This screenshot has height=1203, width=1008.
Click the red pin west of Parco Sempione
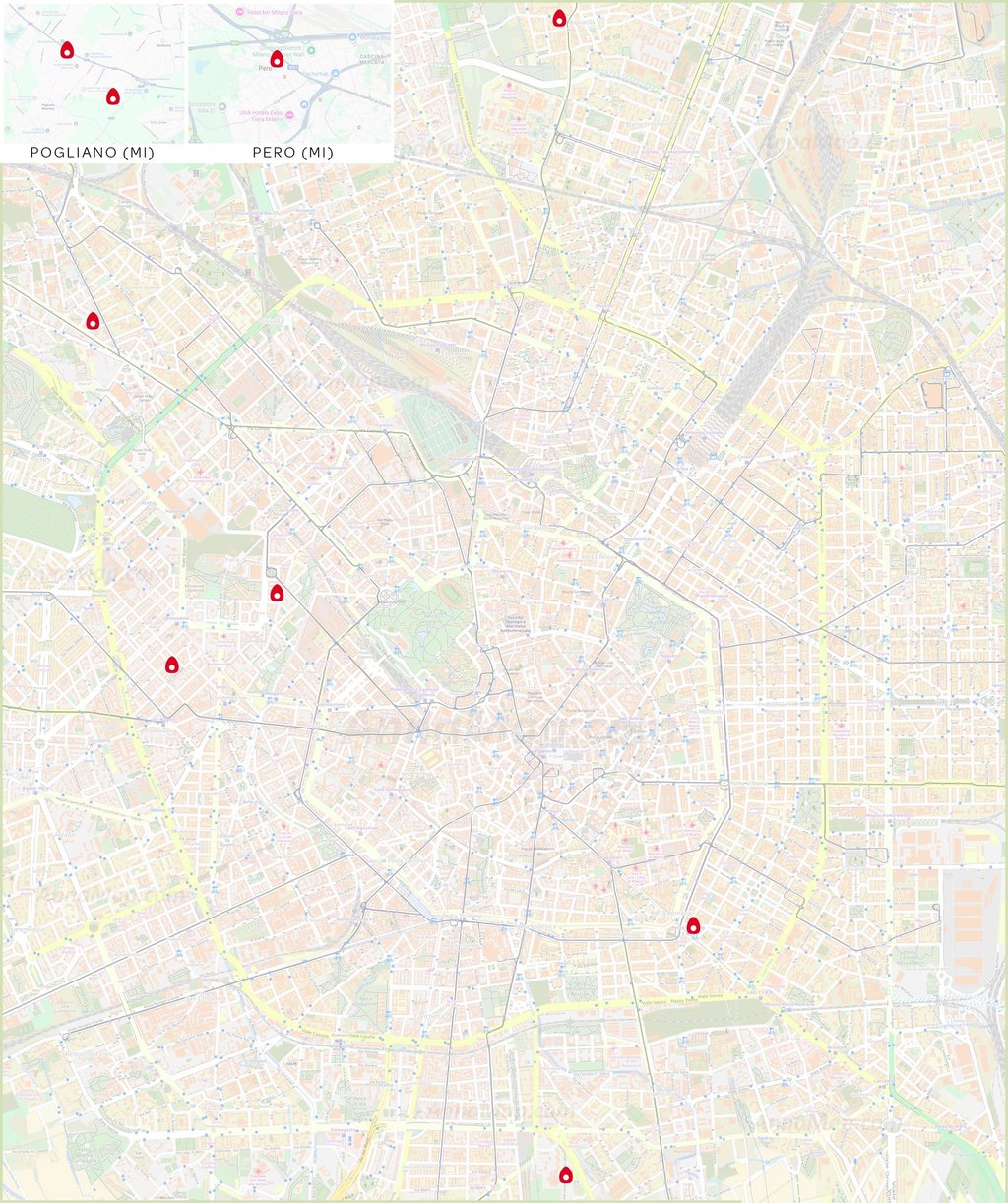pos(277,592)
